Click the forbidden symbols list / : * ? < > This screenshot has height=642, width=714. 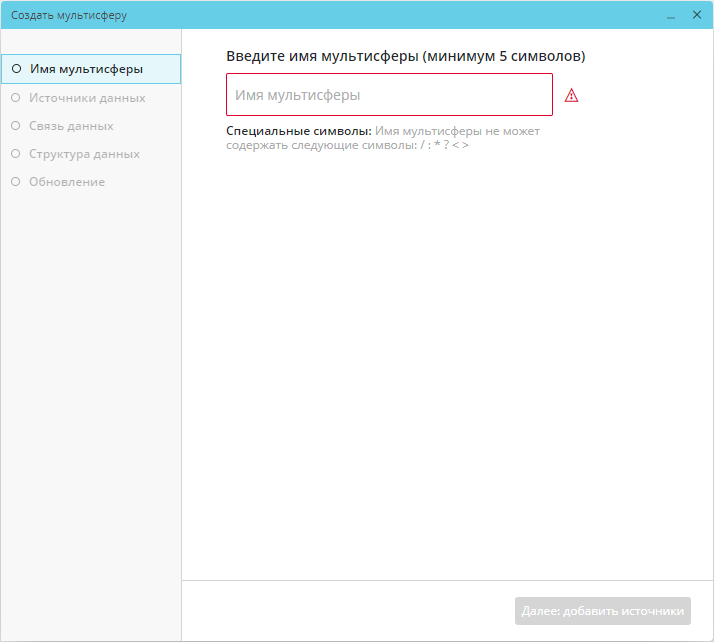coord(444,145)
